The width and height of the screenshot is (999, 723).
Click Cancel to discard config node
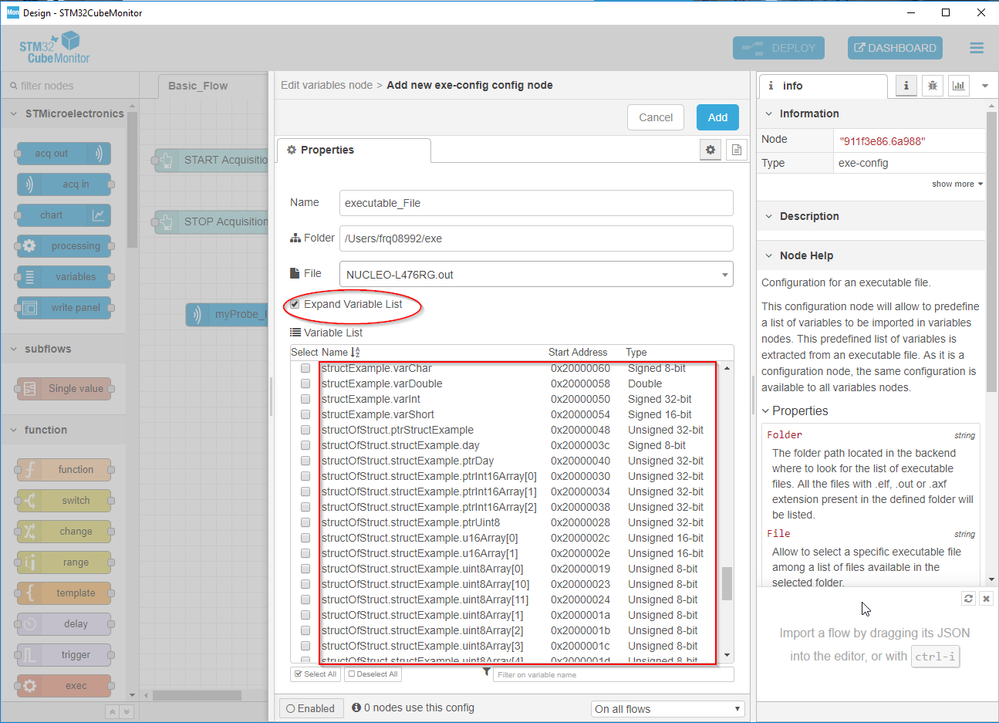[656, 117]
